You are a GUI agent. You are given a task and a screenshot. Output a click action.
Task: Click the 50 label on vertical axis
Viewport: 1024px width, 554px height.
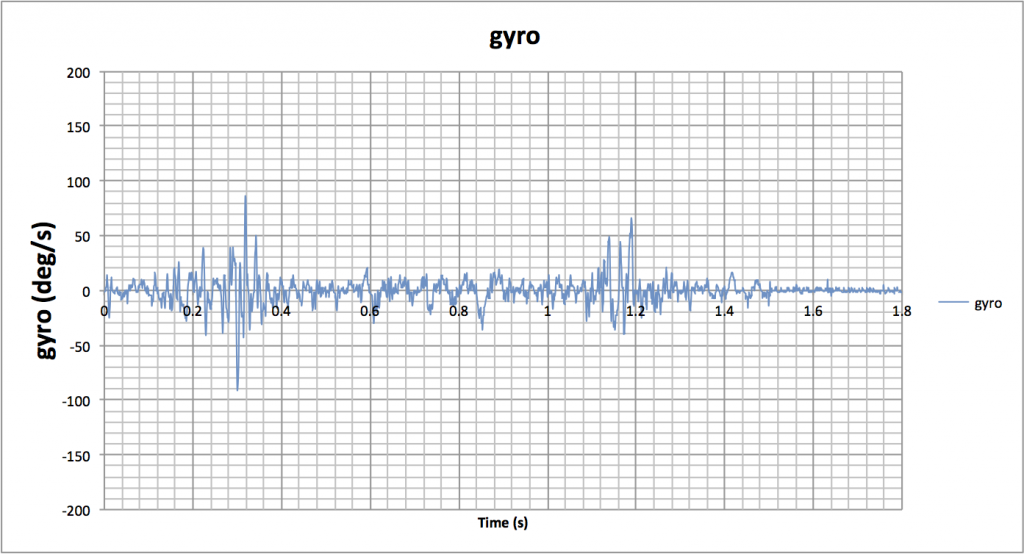tap(82, 237)
